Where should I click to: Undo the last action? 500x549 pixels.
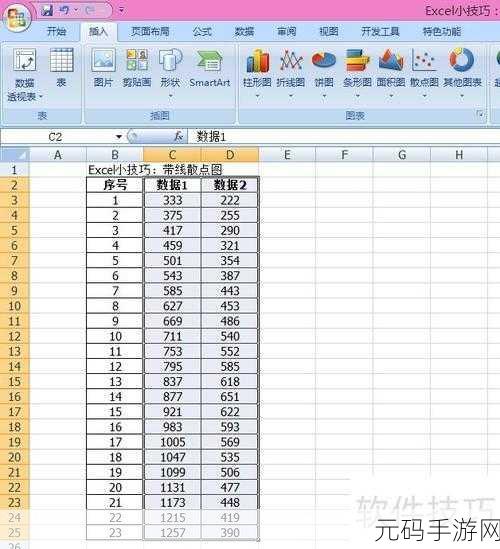click(64, 11)
